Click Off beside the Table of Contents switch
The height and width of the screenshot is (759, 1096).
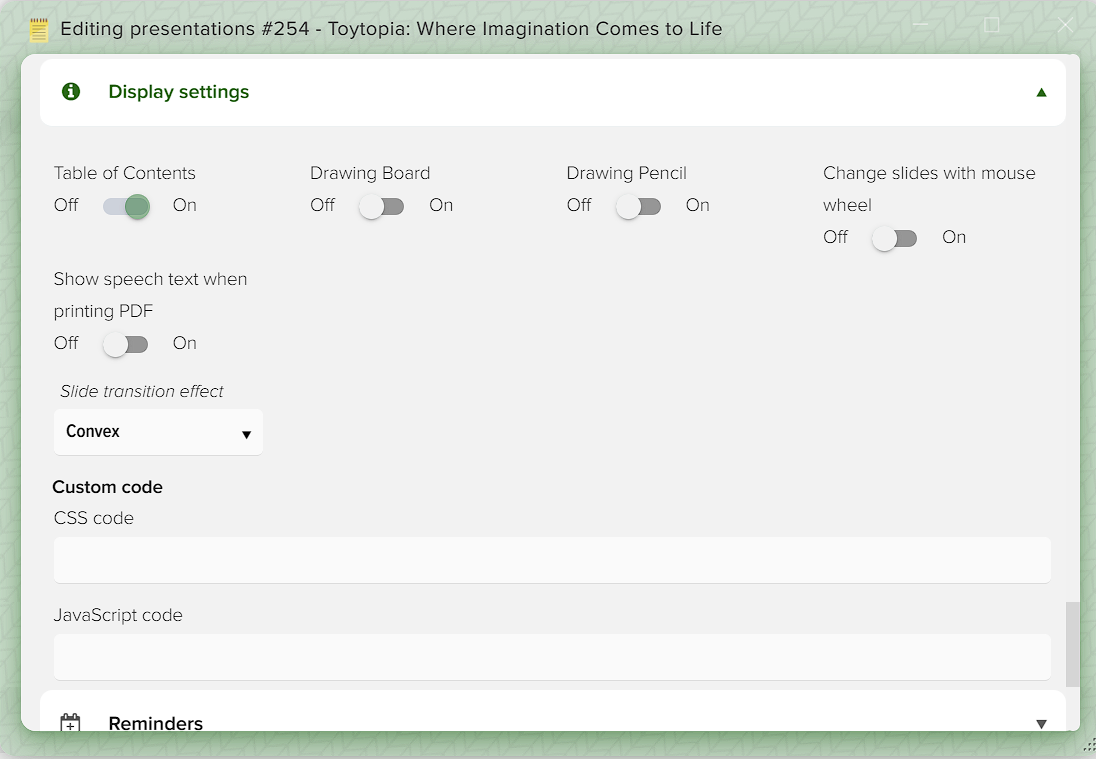pos(66,205)
